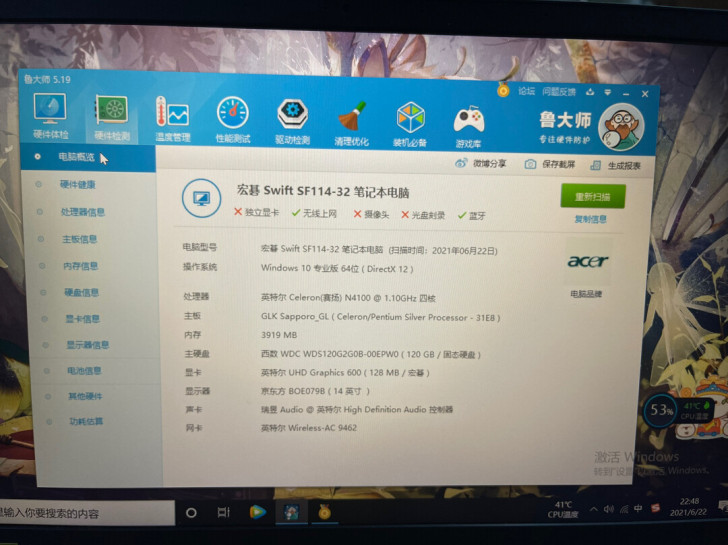This screenshot has height=545, width=728.
Task: Open the title bar dropdown menu arrow
Action: [608, 93]
